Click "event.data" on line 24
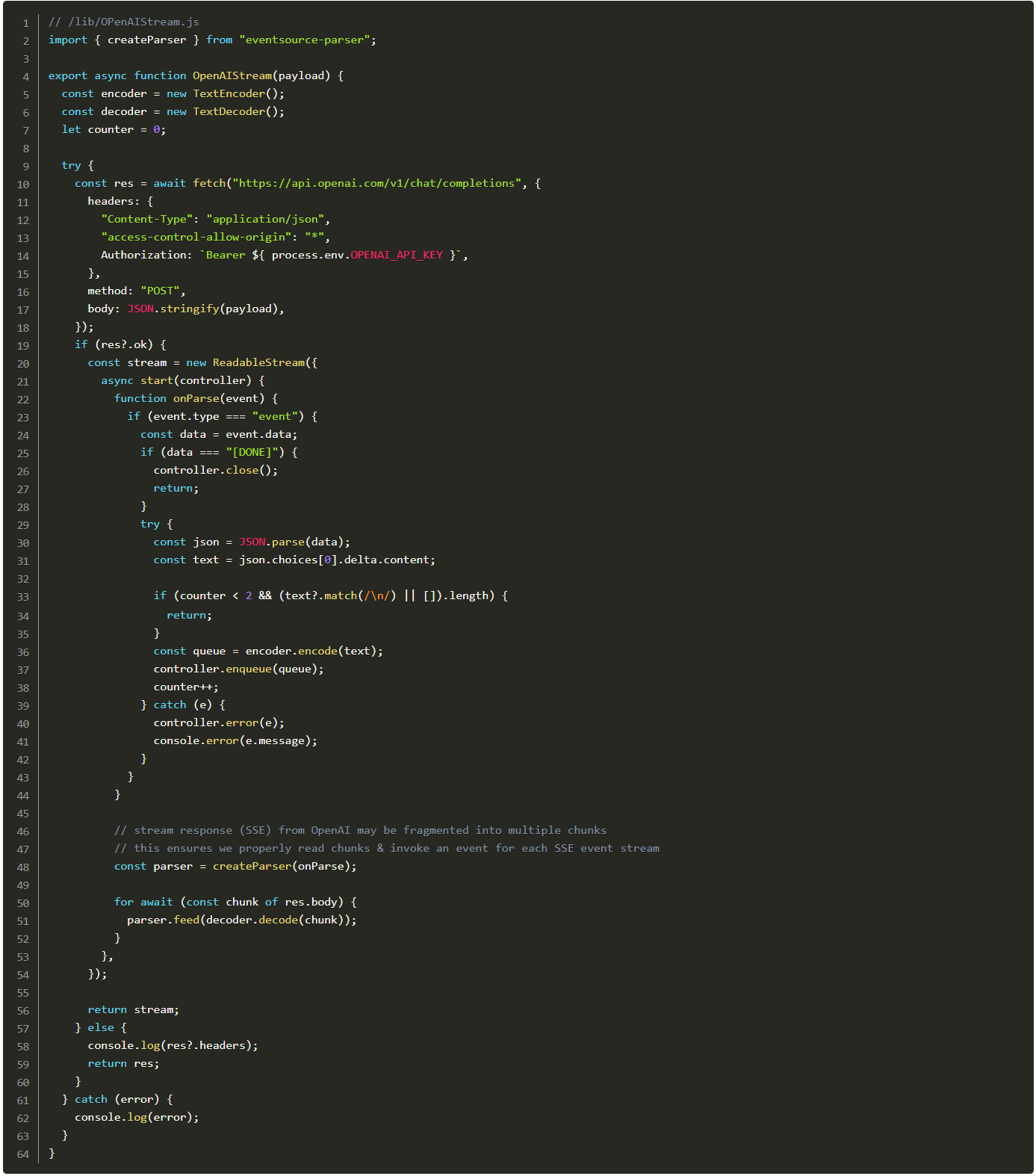This screenshot has width=1036, height=1176. 258,434
